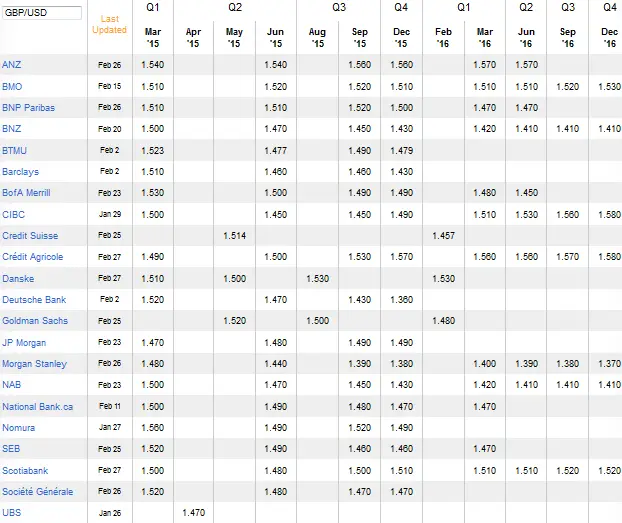Open the BTMU link
Image resolution: width=622 pixels, height=523 pixels.
(15, 151)
